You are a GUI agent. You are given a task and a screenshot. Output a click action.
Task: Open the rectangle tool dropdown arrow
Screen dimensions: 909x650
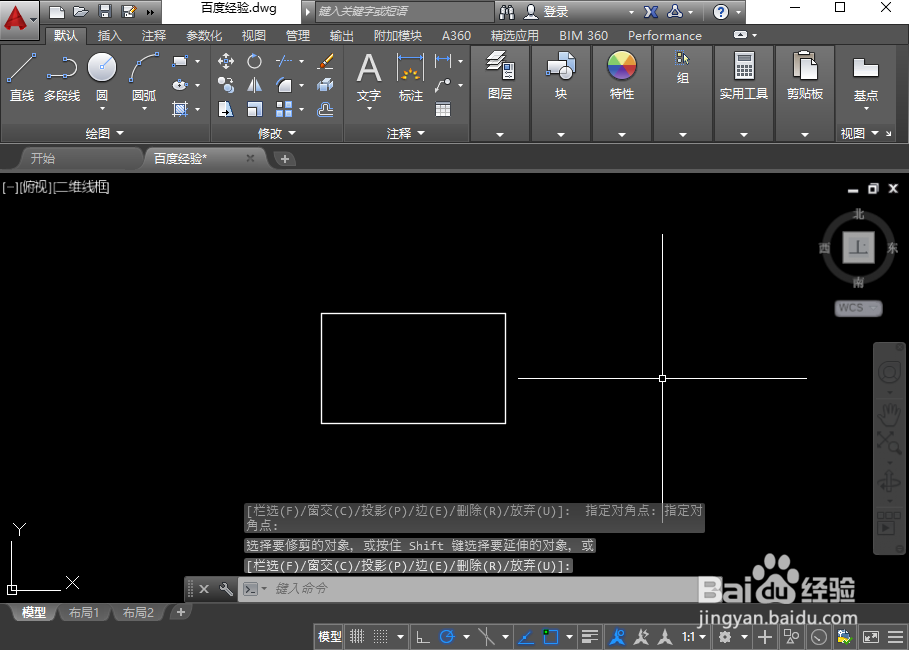point(198,61)
